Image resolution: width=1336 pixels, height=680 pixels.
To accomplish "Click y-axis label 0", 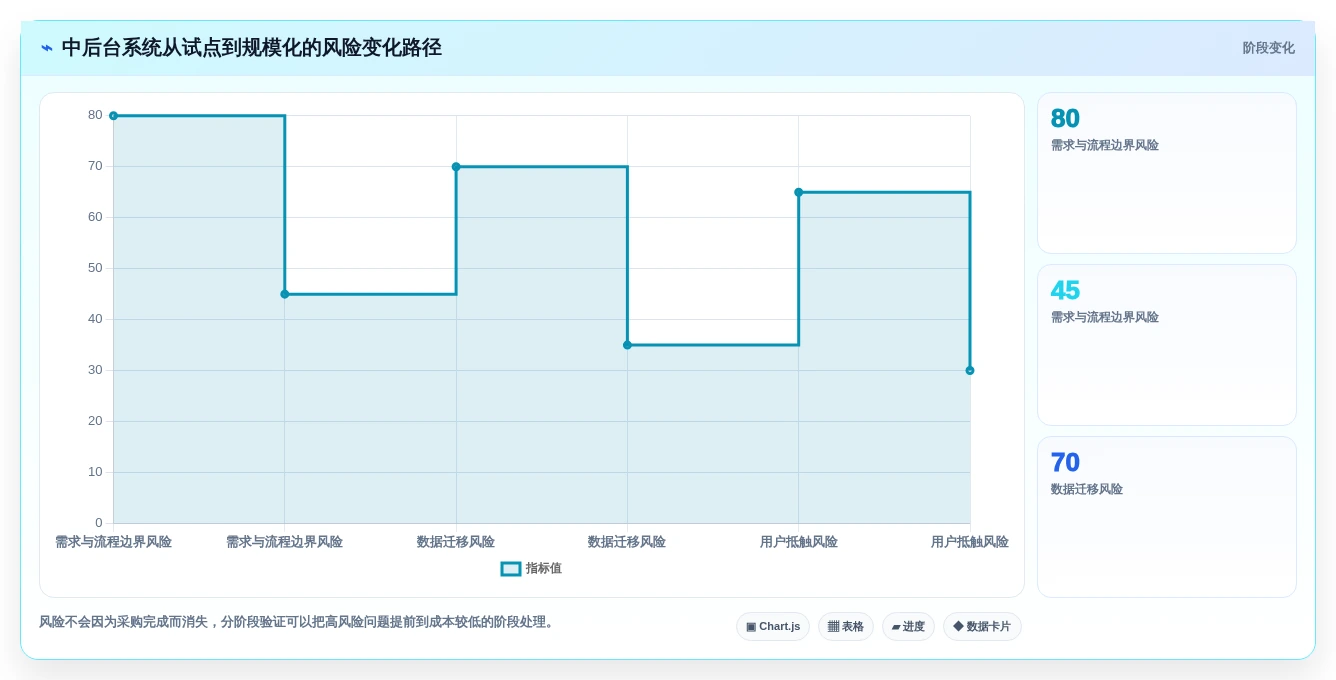I will [x=99, y=523].
